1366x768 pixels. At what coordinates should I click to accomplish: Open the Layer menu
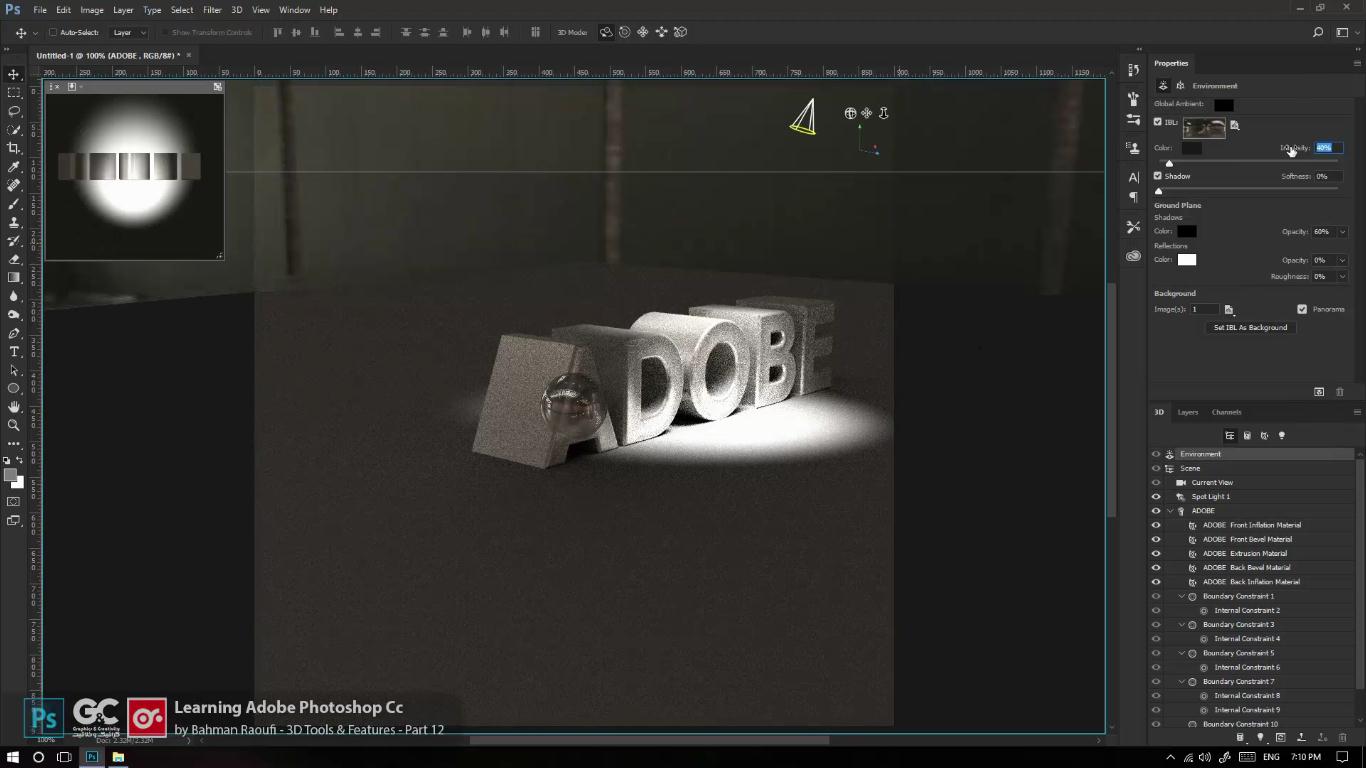123,10
